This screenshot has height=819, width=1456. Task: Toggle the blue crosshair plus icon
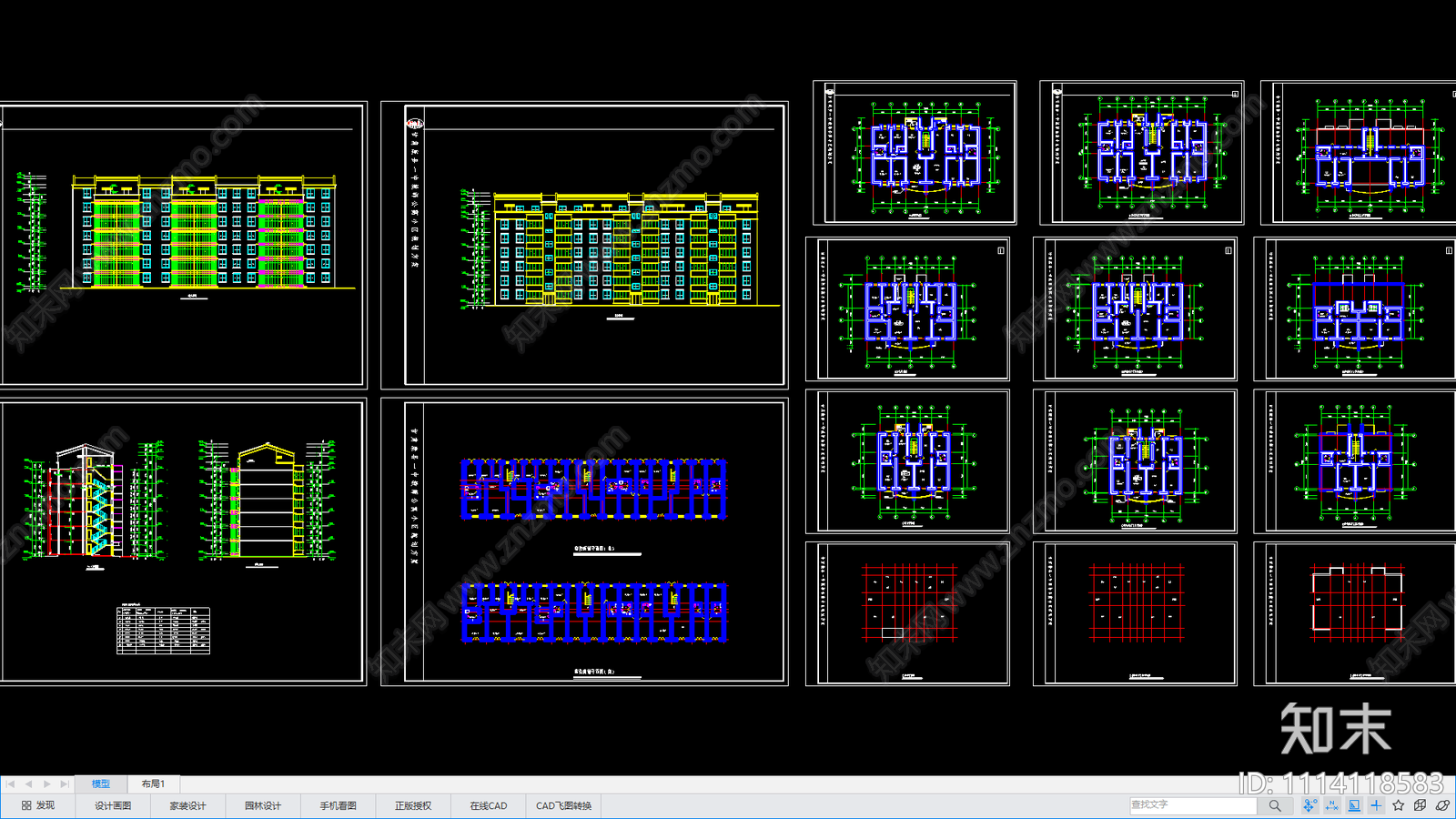[1376, 805]
